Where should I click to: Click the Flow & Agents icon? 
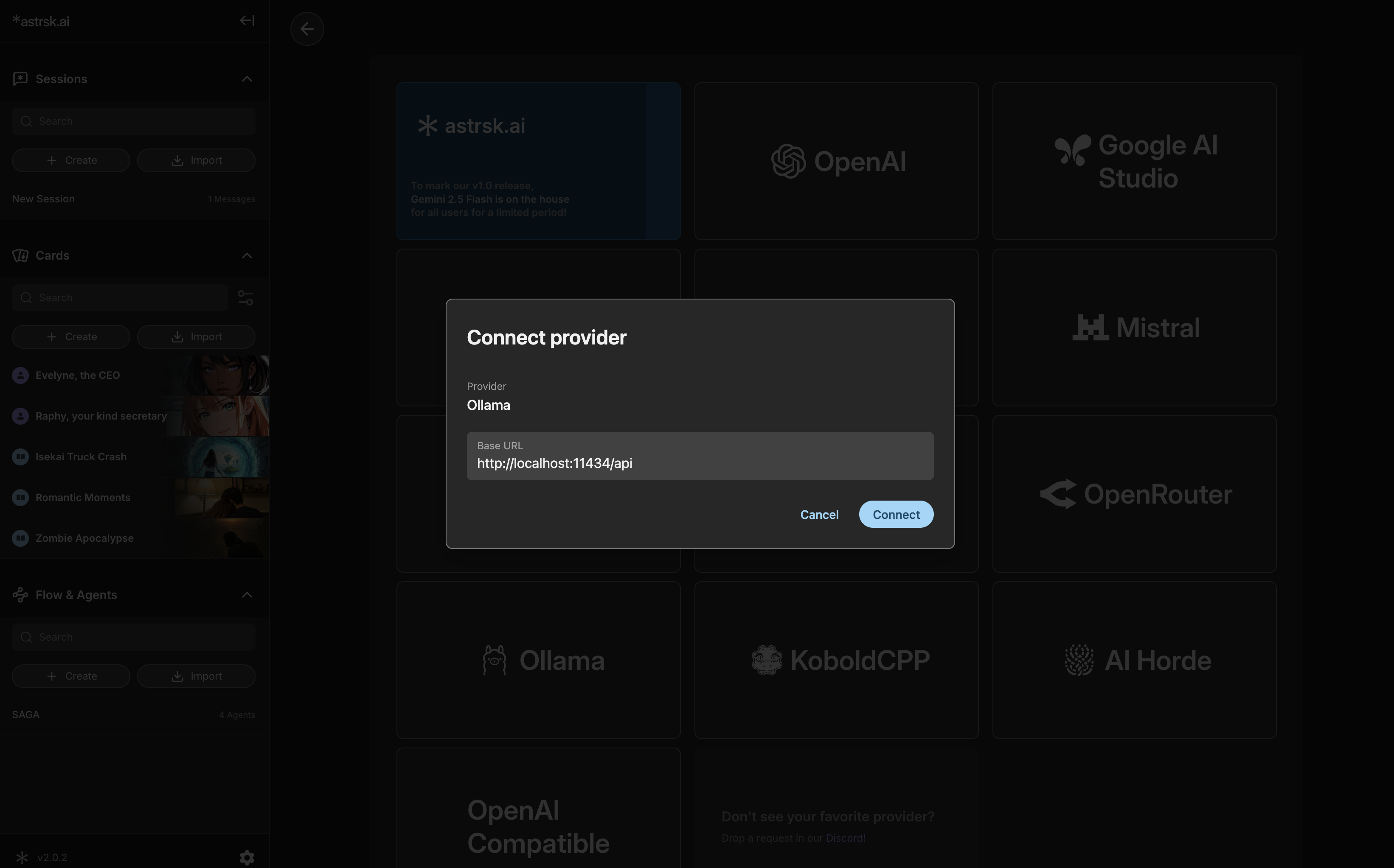[x=21, y=595]
